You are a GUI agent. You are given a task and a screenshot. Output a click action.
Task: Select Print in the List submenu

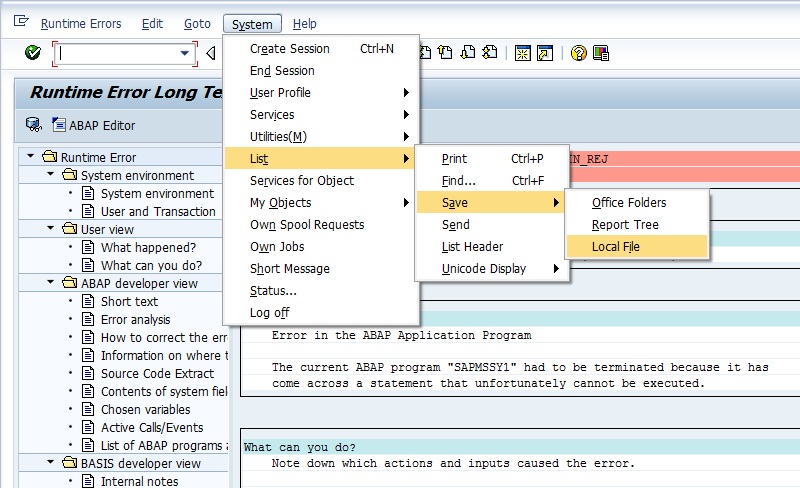454,159
